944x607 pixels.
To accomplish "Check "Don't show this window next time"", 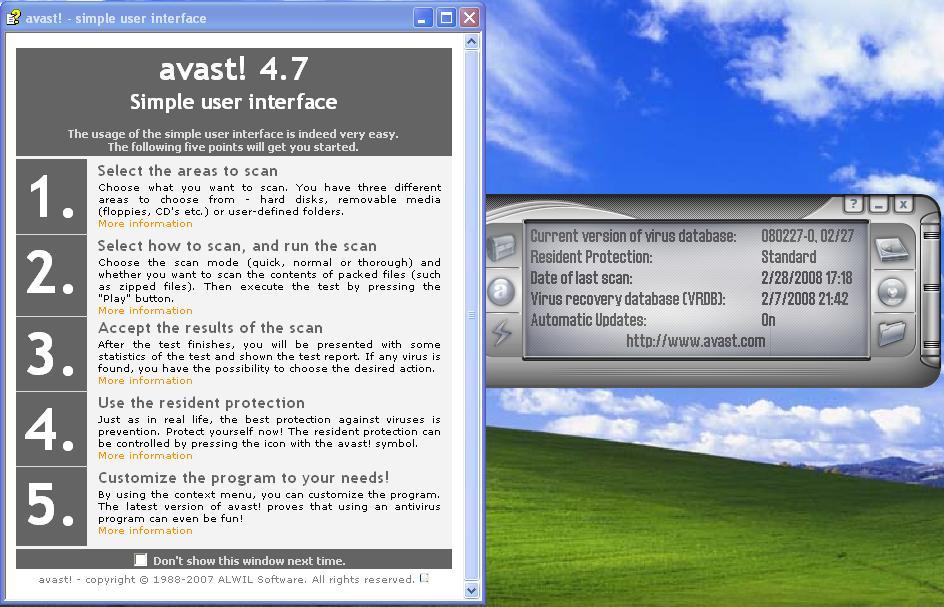I will (x=141, y=560).
